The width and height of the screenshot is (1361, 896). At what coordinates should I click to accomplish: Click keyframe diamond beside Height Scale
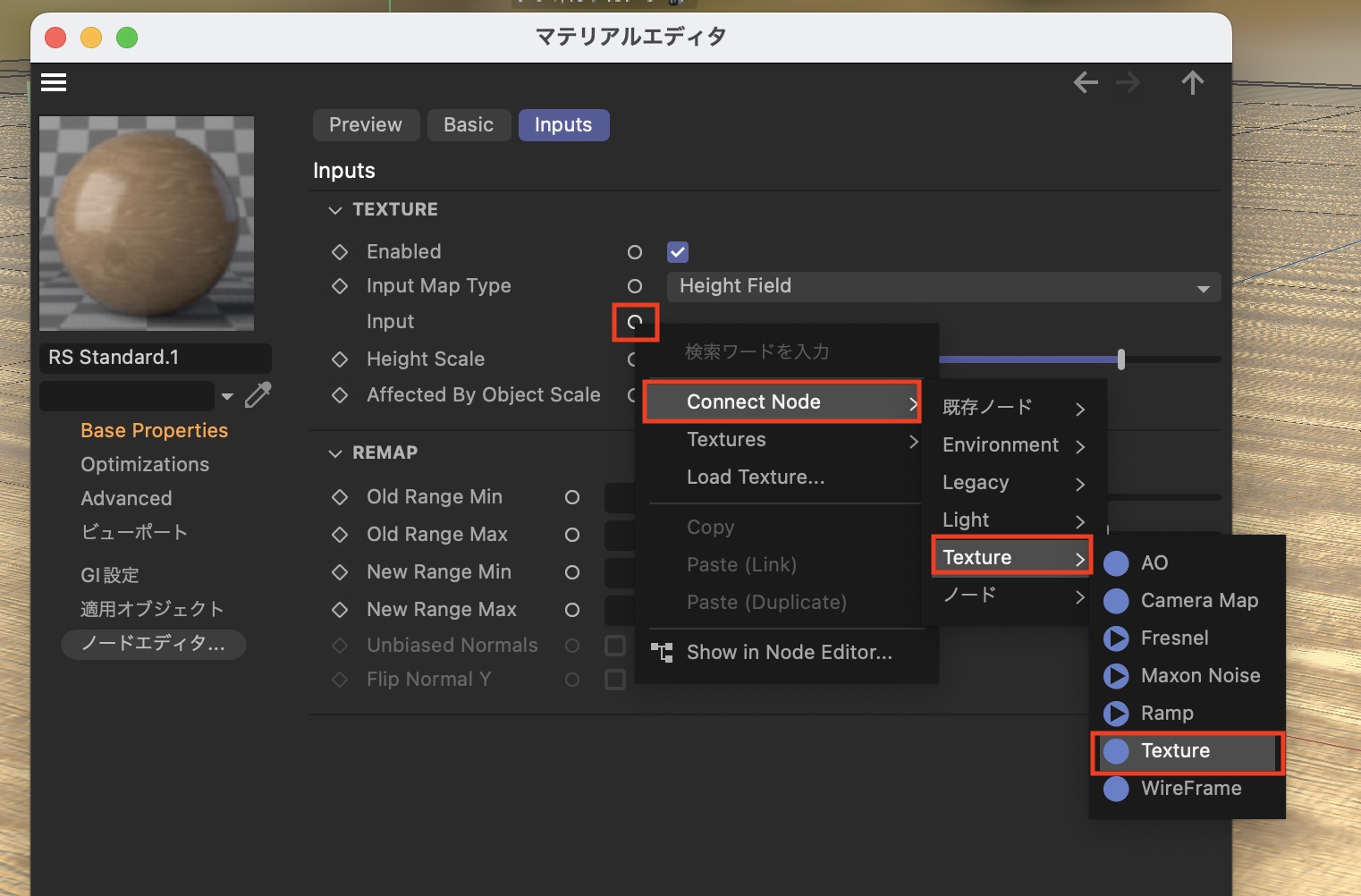340,359
